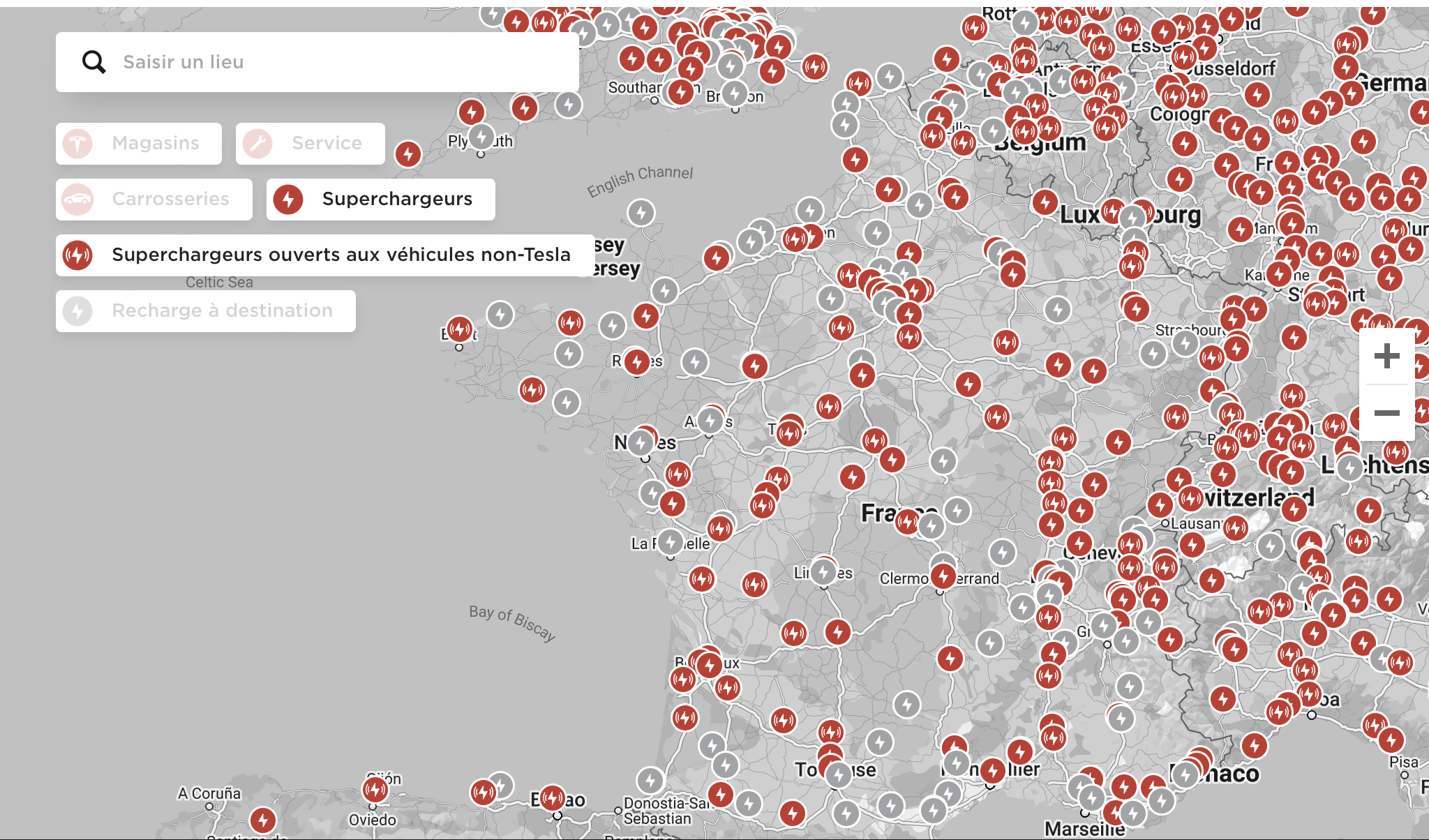Click the wrench icon on Service

[x=257, y=144]
